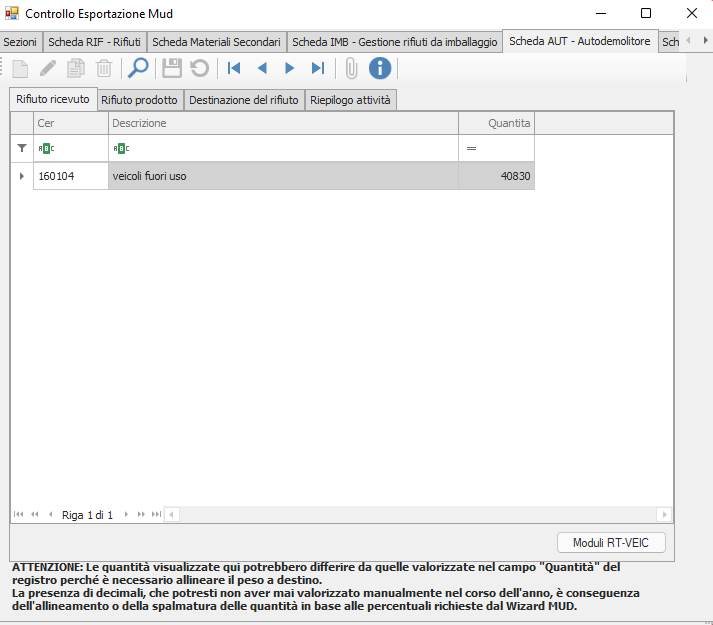Jump to last record in toolbar

(x=318, y=68)
